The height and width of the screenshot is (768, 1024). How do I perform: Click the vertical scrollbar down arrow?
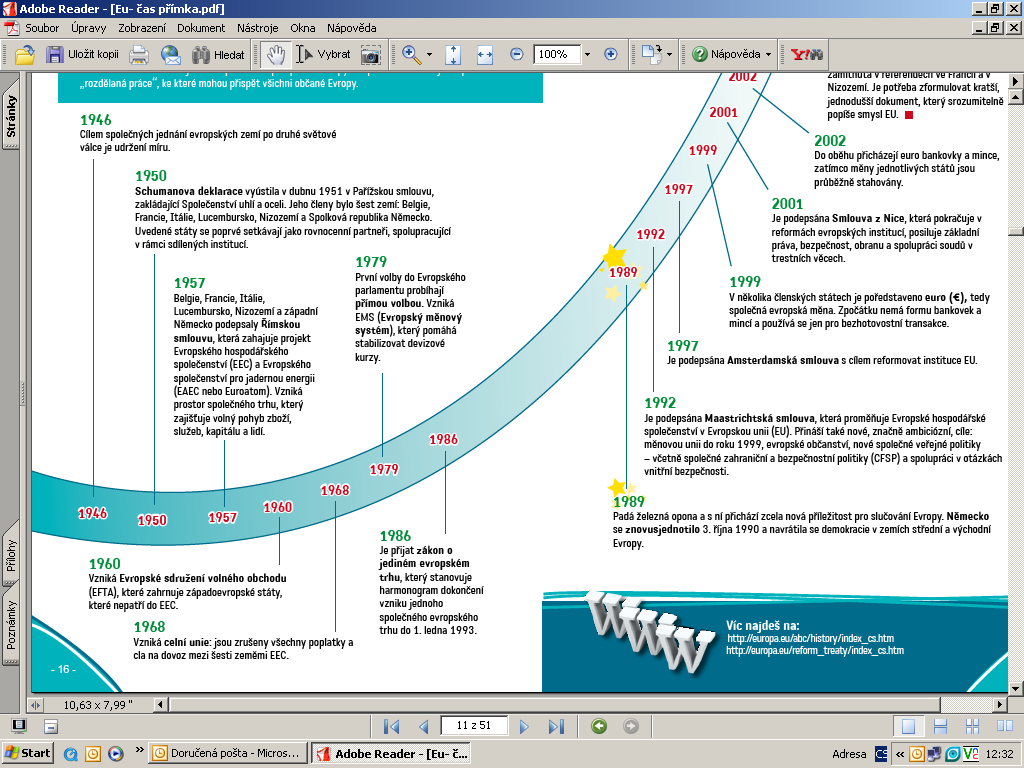1016,688
